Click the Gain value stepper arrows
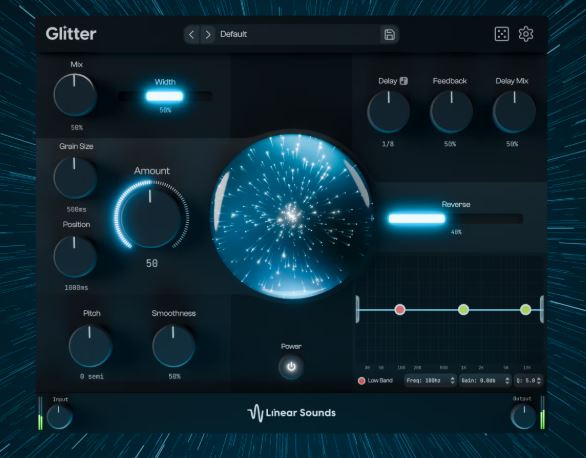This screenshot has width=586, height=458. 507,381
